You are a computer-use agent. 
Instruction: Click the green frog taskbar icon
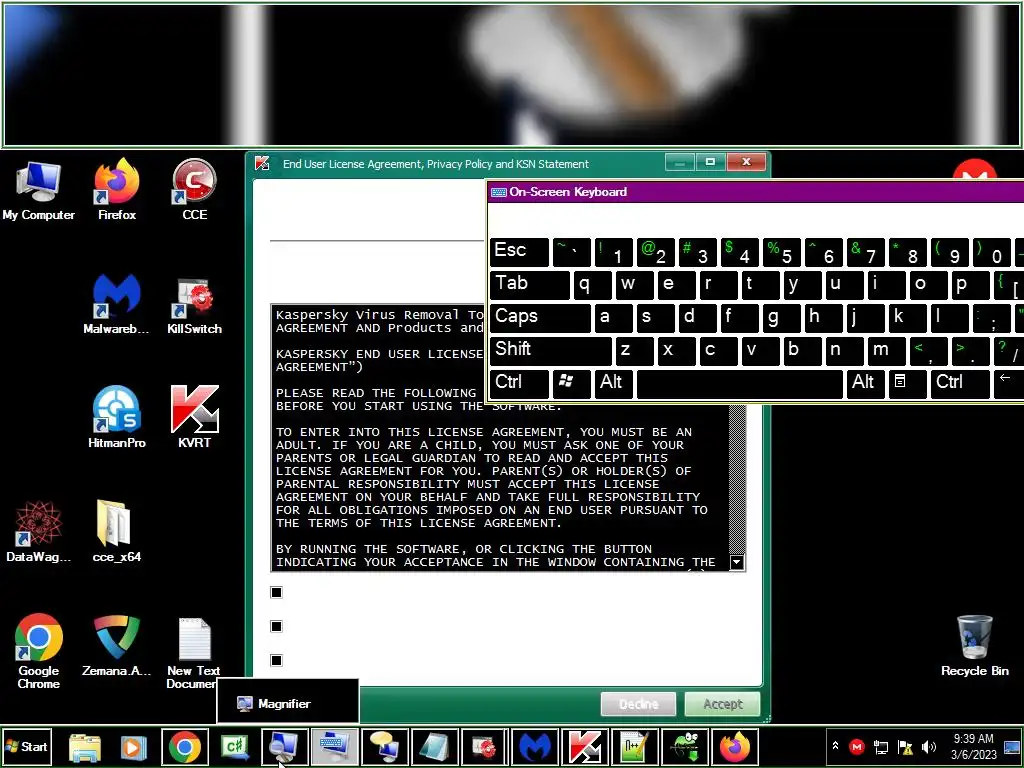[x=685, y=747]
